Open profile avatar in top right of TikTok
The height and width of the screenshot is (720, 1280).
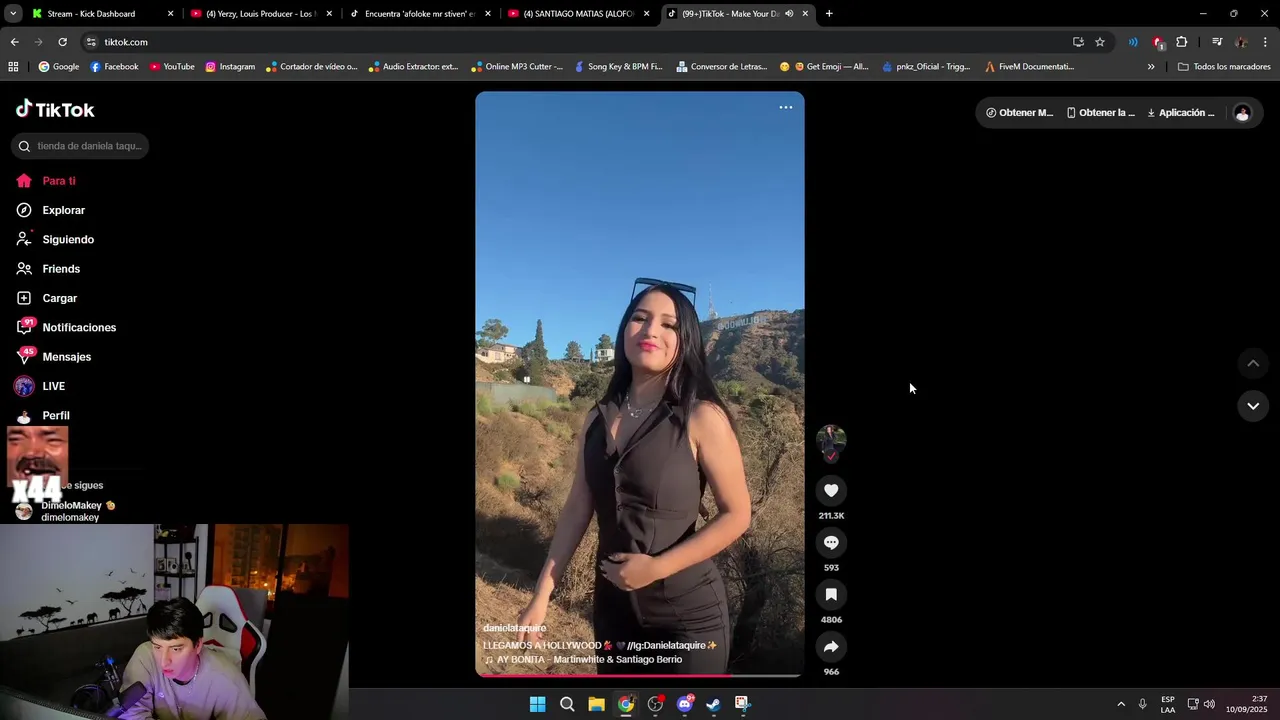1242,113
